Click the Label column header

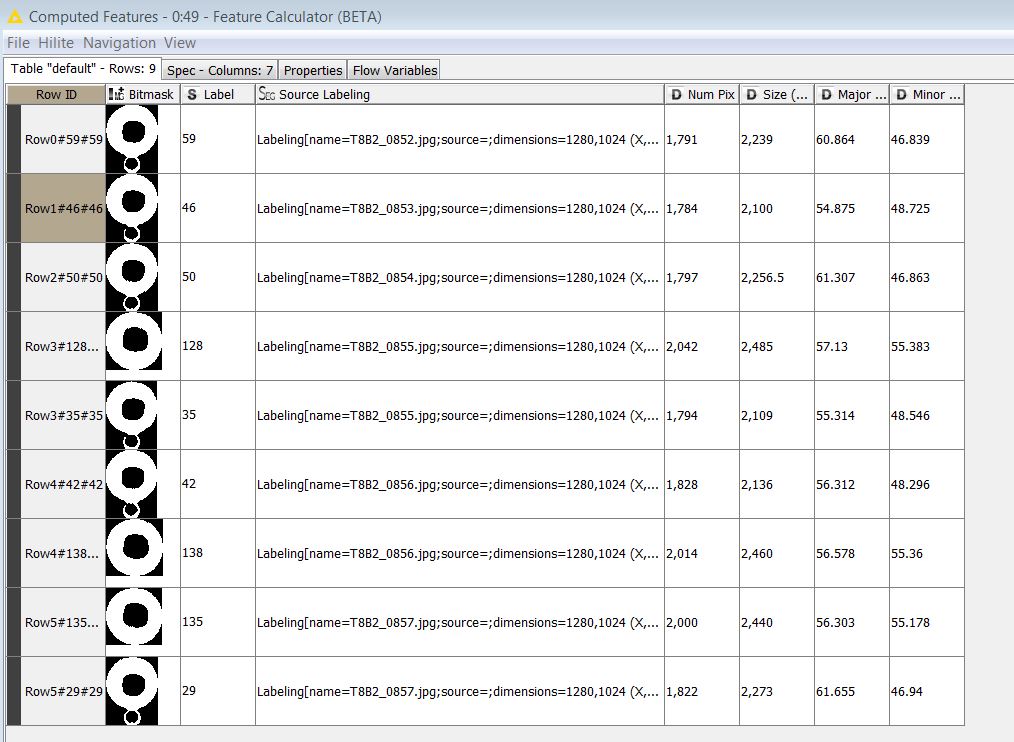coord(218,94)
